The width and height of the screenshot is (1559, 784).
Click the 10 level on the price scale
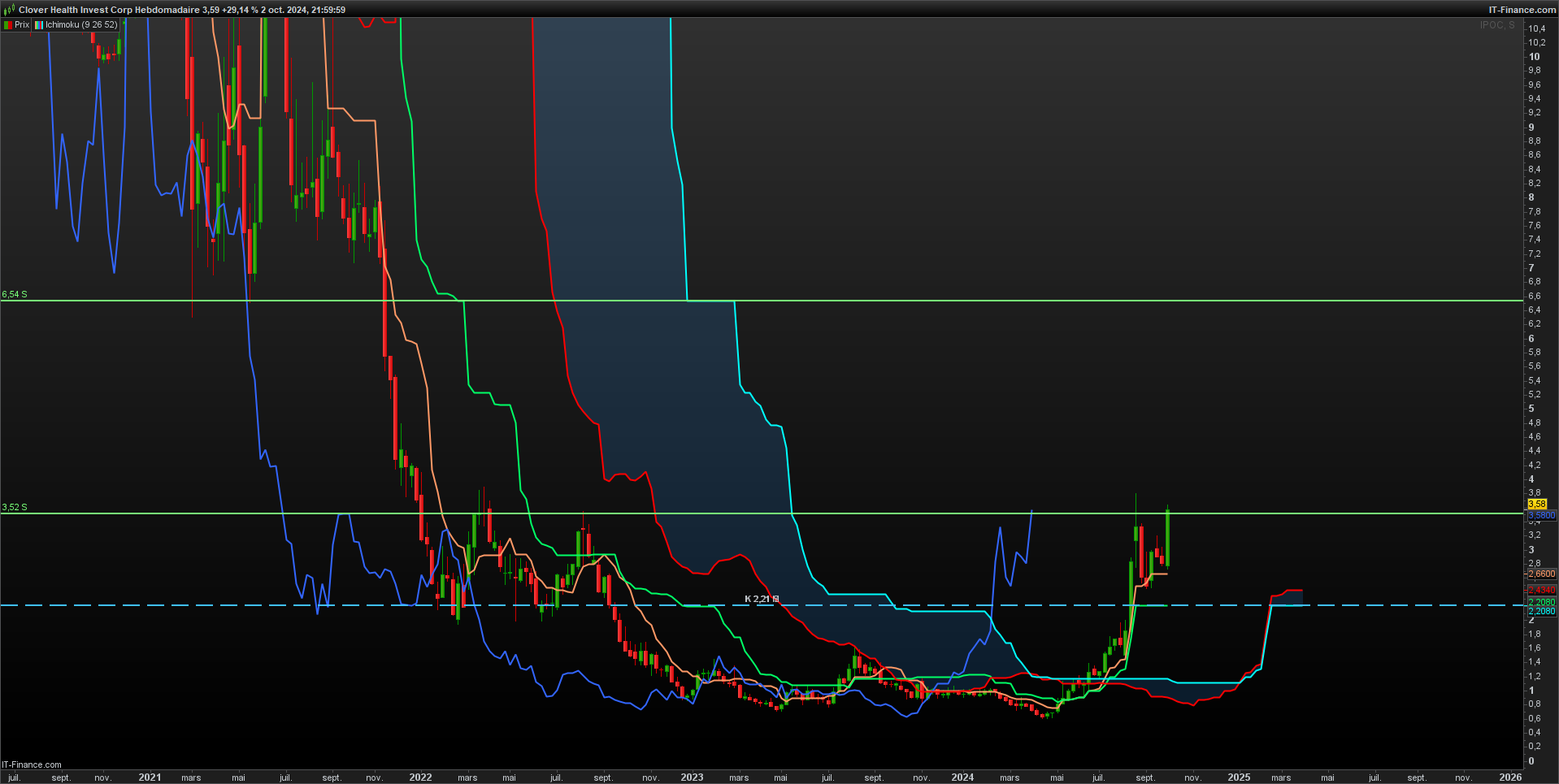[1535, 57]
